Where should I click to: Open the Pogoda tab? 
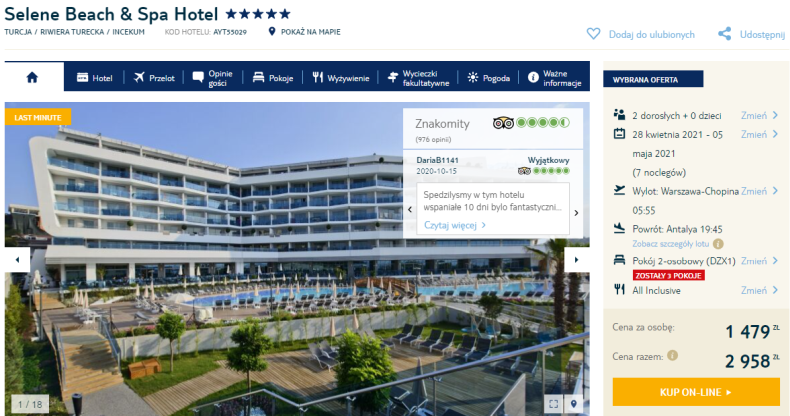488,78
